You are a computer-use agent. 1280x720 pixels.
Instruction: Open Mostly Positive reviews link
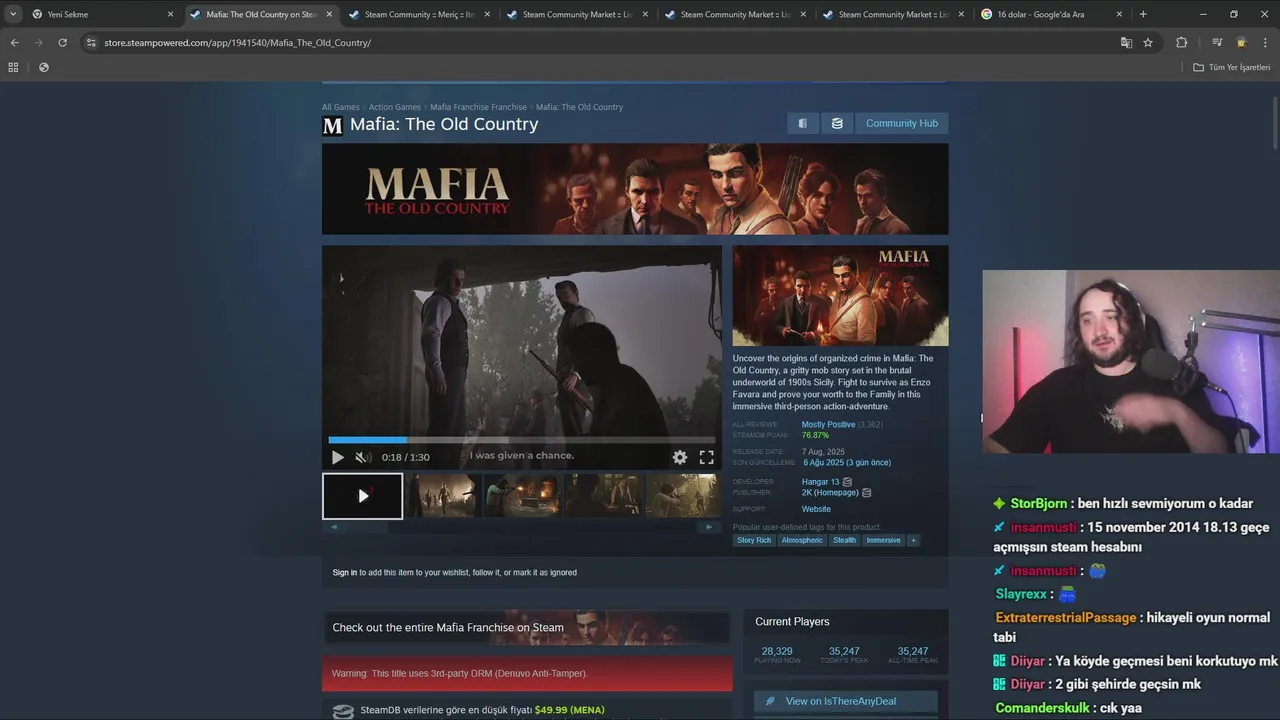[828, 424]
